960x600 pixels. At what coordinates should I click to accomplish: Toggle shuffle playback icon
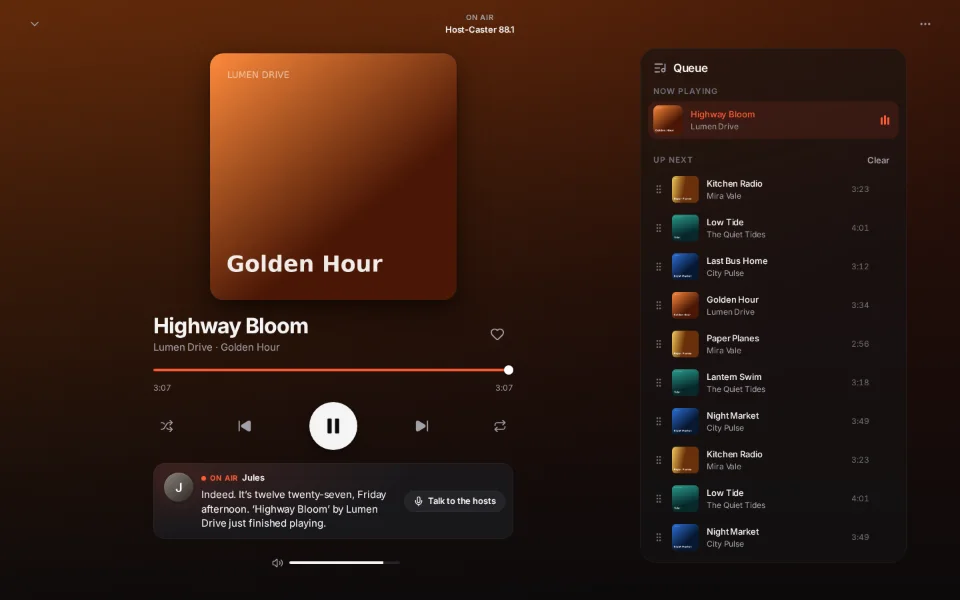[x=167, y=426]
